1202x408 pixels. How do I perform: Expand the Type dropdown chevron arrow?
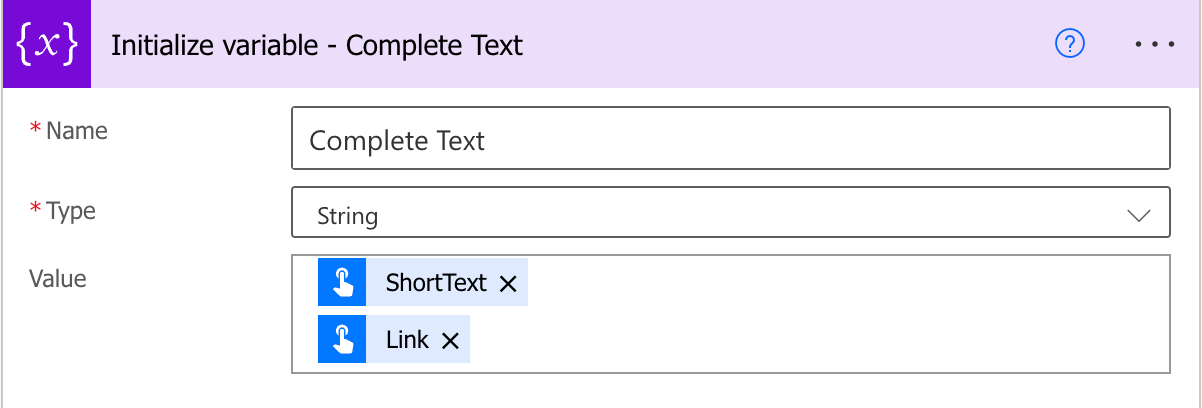pos(1138,215)
